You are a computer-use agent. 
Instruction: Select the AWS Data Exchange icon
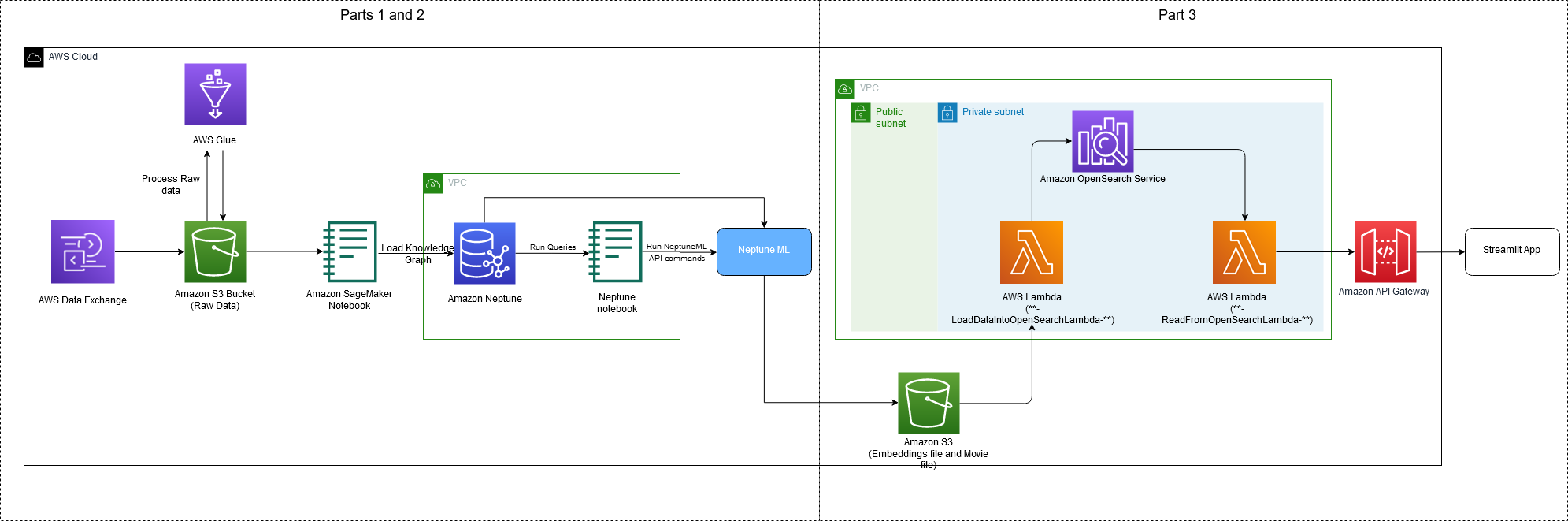pos(83,251)
